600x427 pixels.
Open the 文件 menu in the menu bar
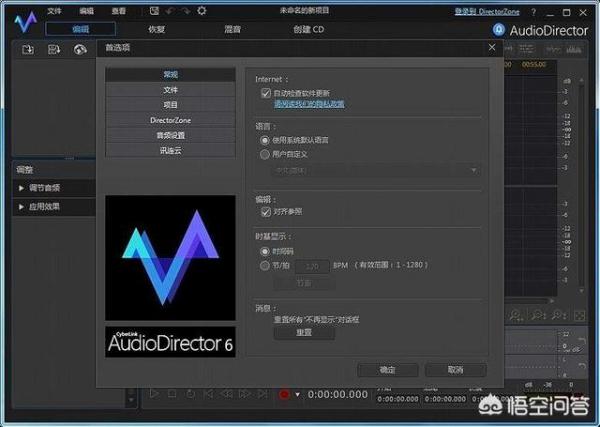click(x=54, y=11)
